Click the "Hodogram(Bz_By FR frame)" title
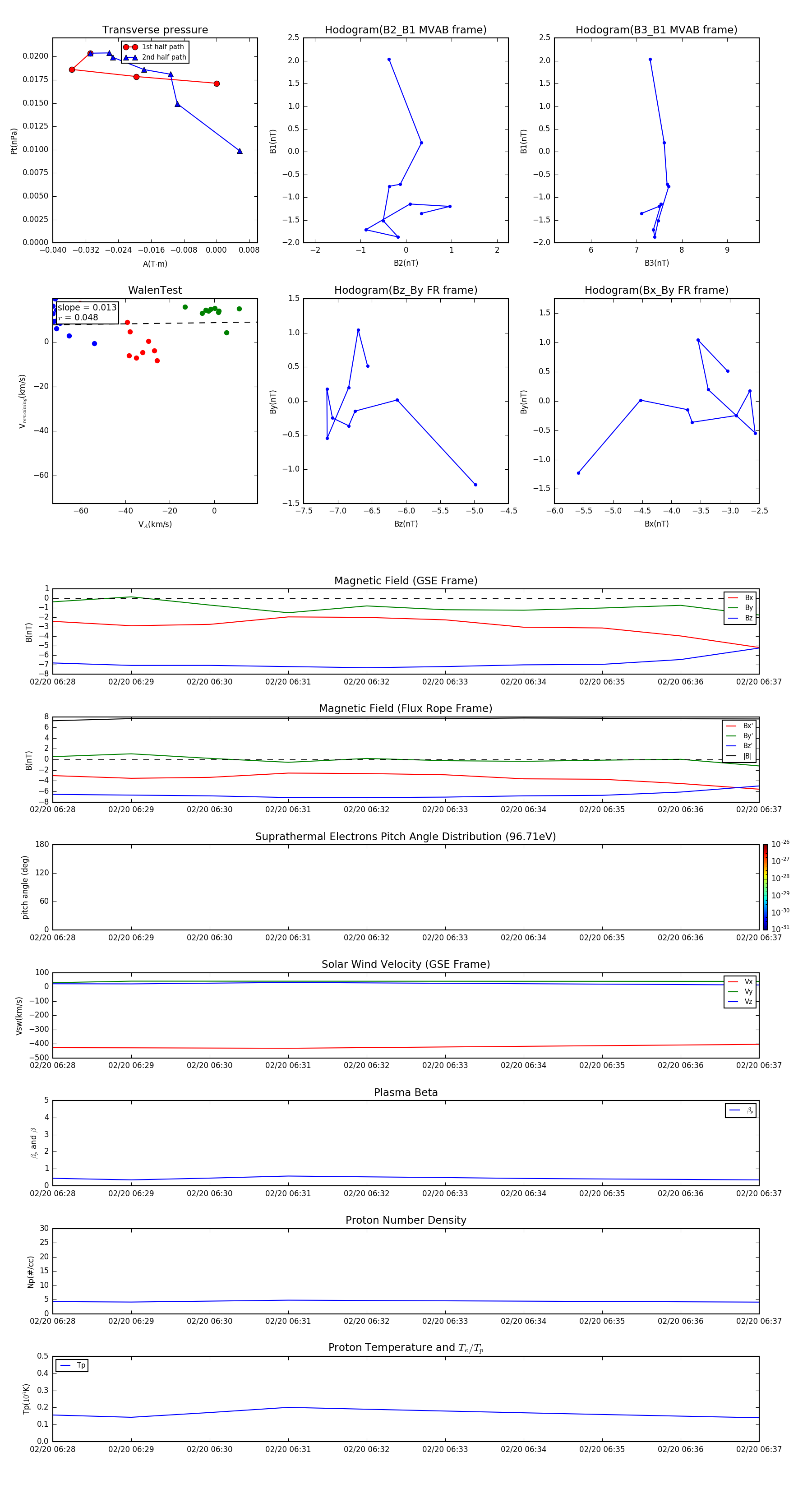The width and height of the screenshot is (812, 1489). click(406, 290)
